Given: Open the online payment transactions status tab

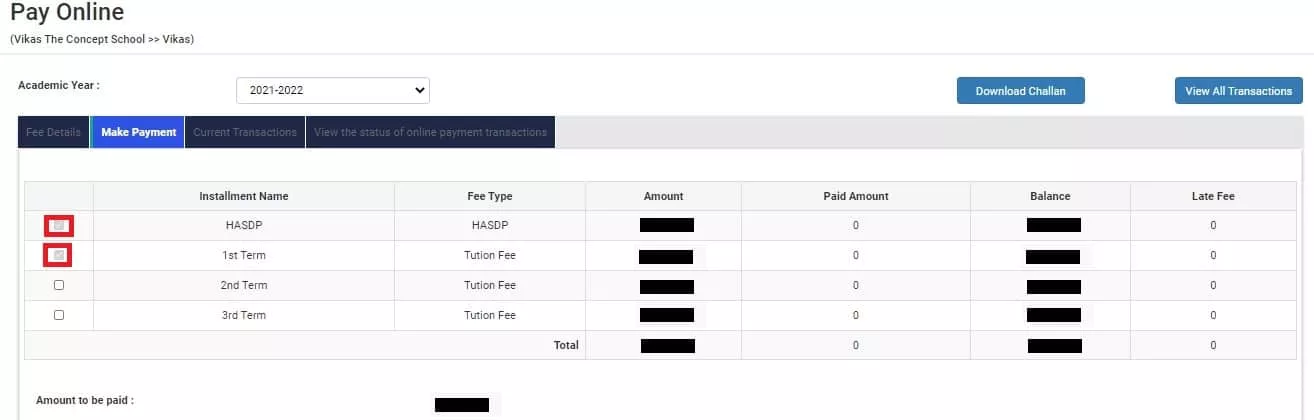Looking at the screenshot, I should 430,132.
